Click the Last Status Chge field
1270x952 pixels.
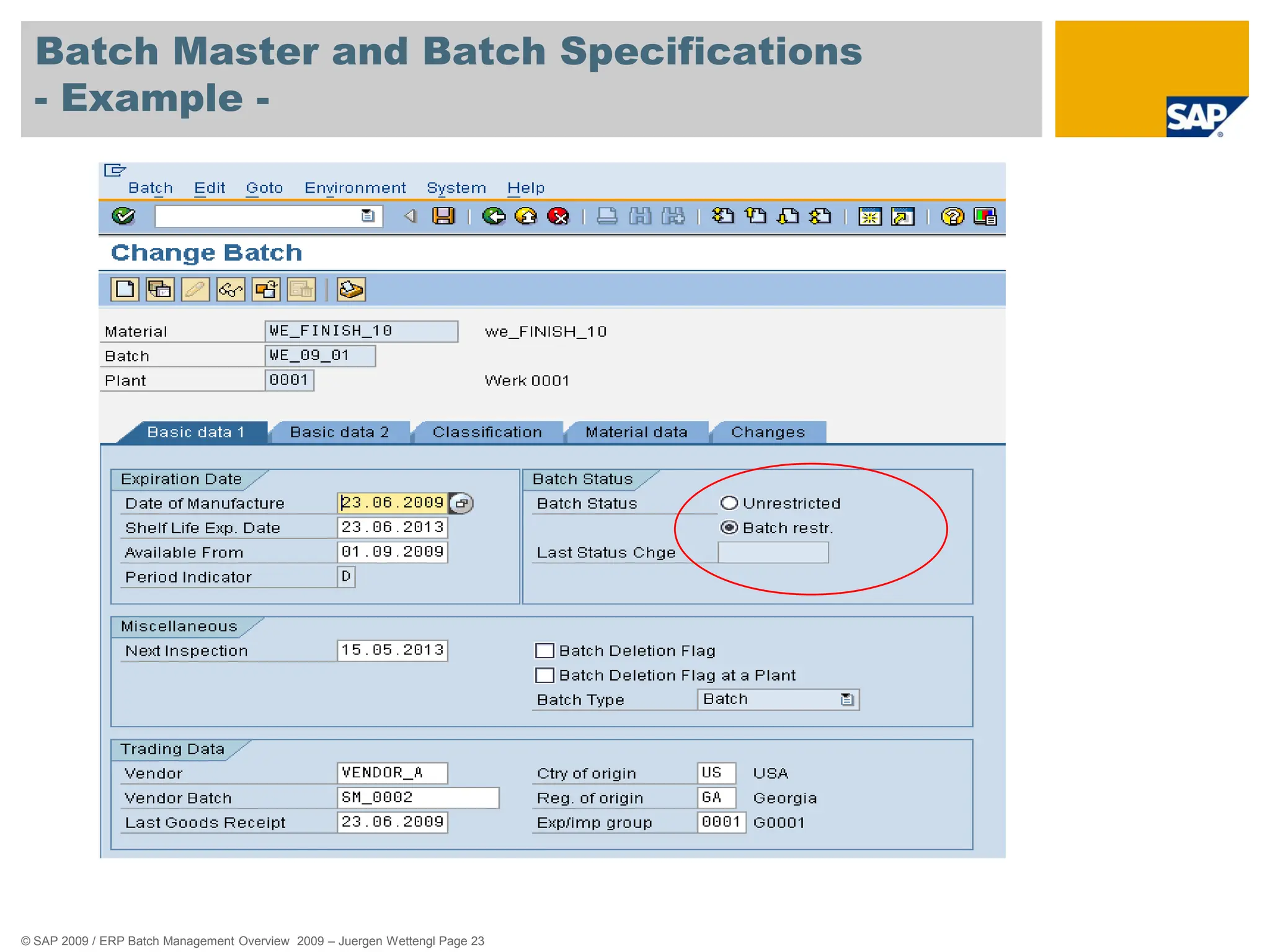pos(773,552)
